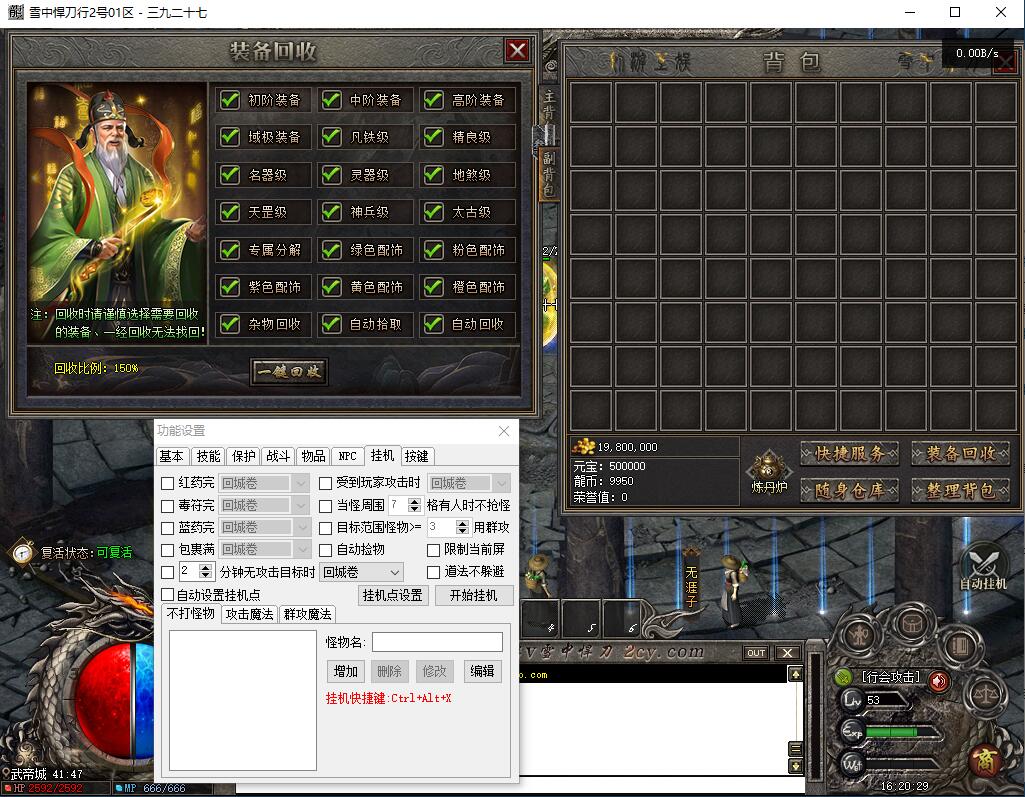This screenshot has height=797, width=1025.
Task: Open the 攻击魔法 sub-tab
Action: click(249, 614)
